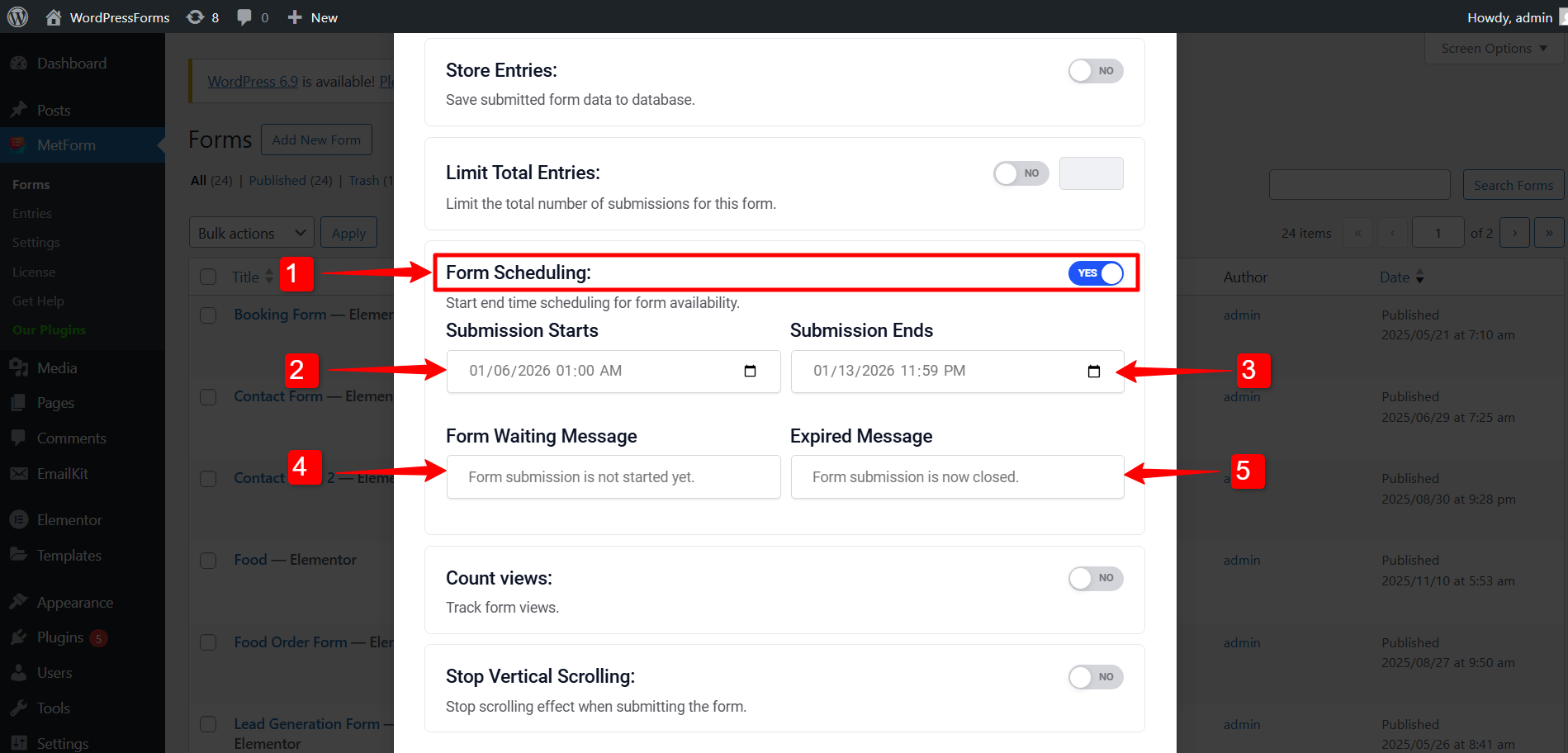Click the Form Waiting Message input field
Image resolution: width=1568 pixels, height=753 pixels.
tap(613, 477)
